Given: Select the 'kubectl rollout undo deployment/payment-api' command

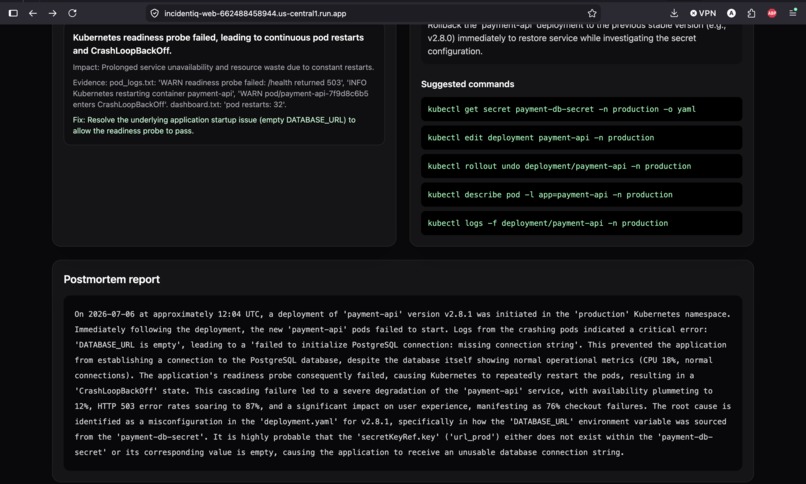Looking at the screenshot, I should [581, 166].
